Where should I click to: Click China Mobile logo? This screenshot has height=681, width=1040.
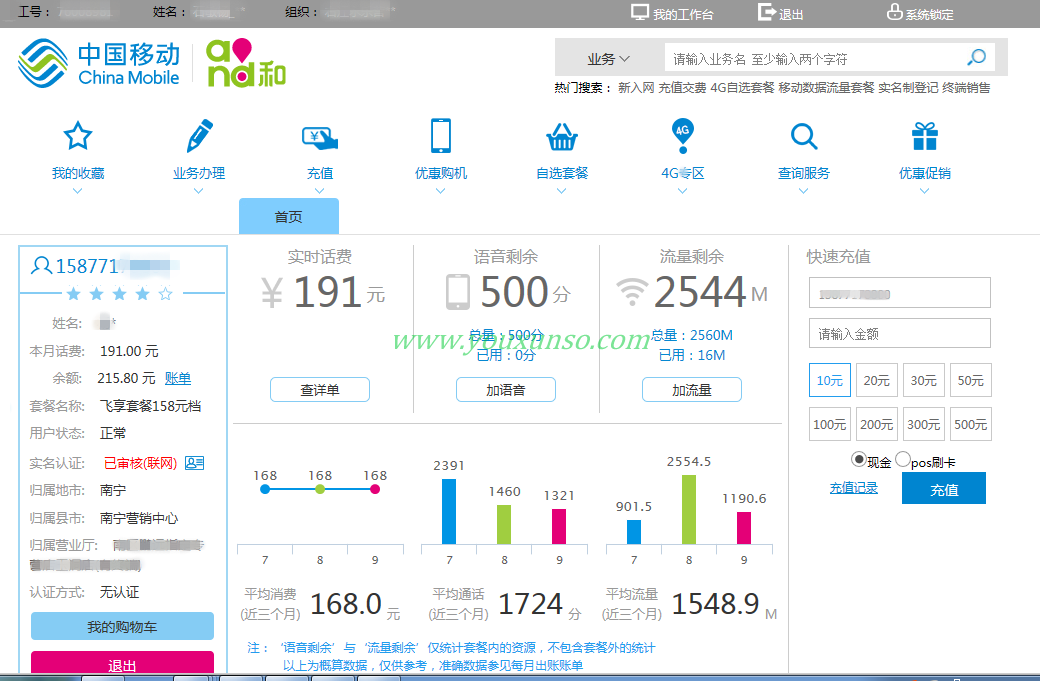coord(99,64)
